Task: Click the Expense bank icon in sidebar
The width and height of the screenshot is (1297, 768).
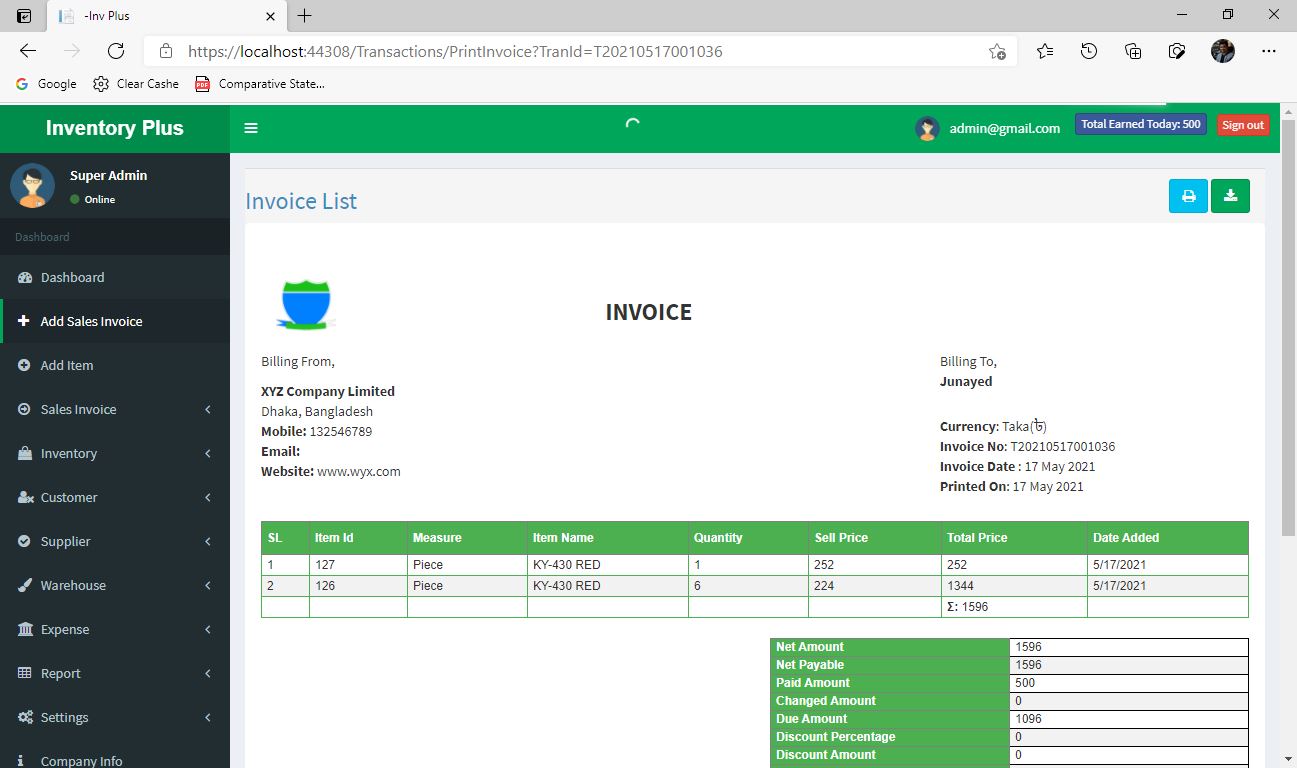Action: click(25, 629)
